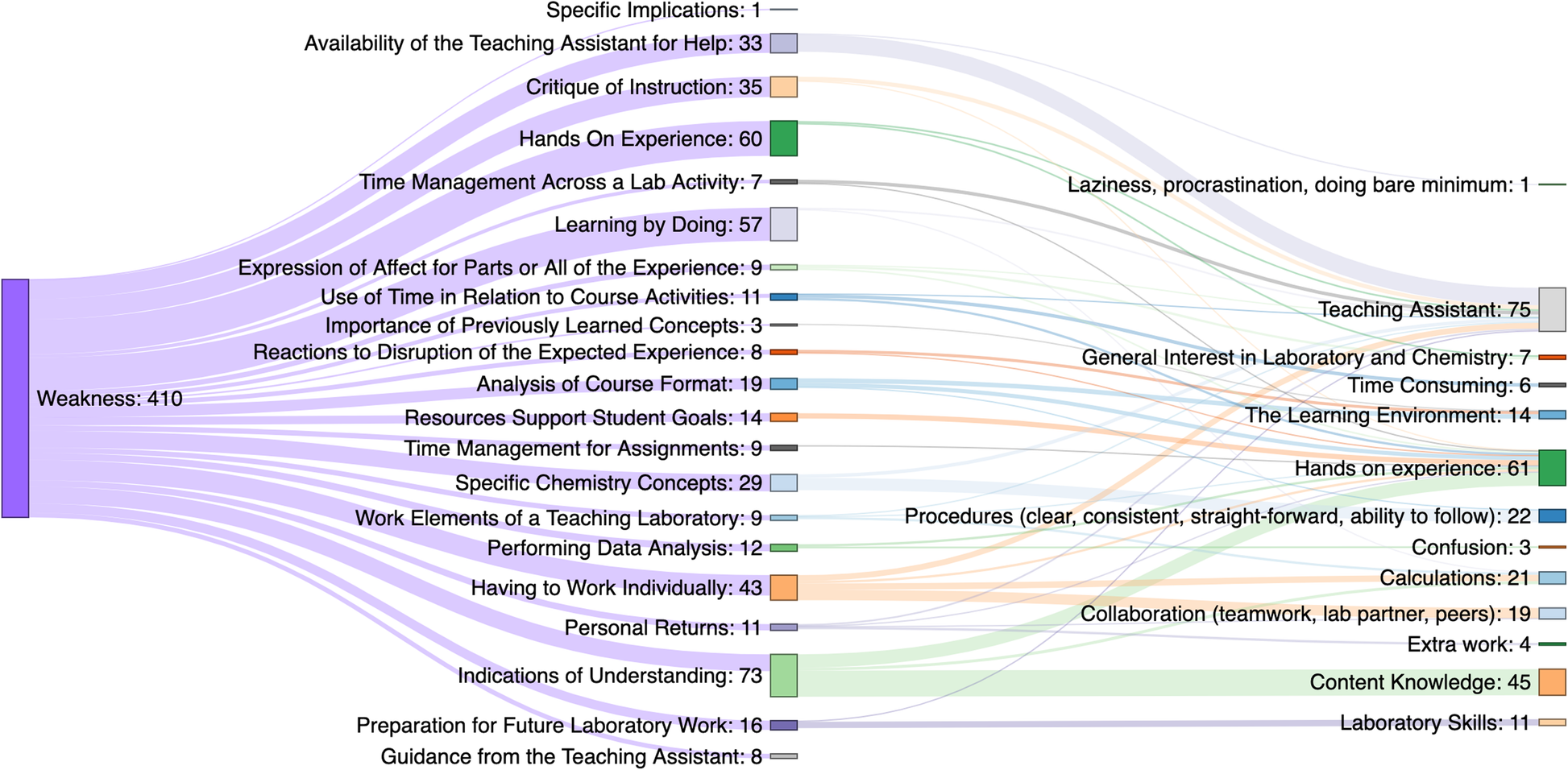Click the Critique of Instruction: 35 node
This screenshot has height=770, width=1568.
point(783,87)
